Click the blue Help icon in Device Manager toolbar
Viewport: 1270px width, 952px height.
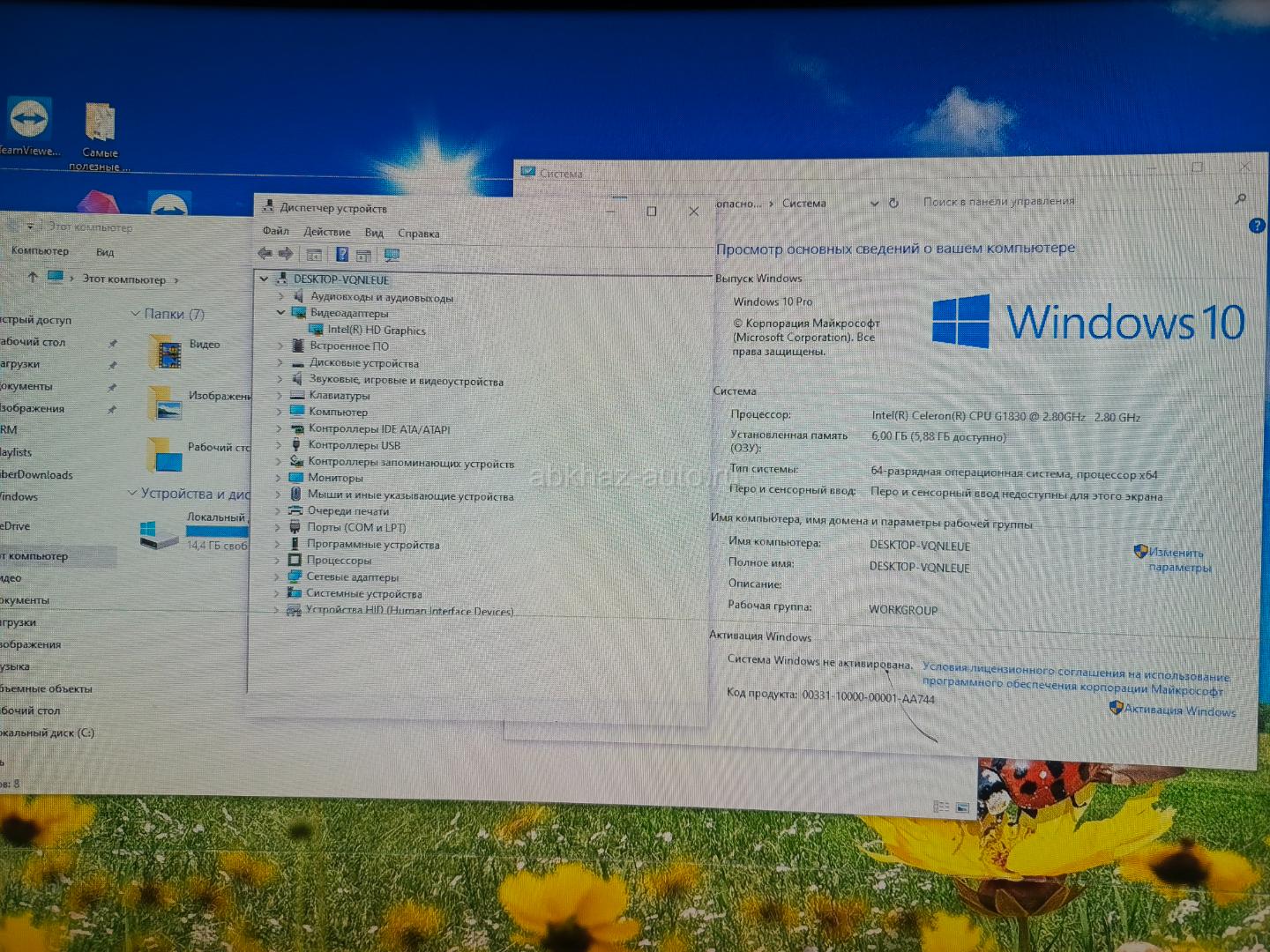tap(342, 255)
